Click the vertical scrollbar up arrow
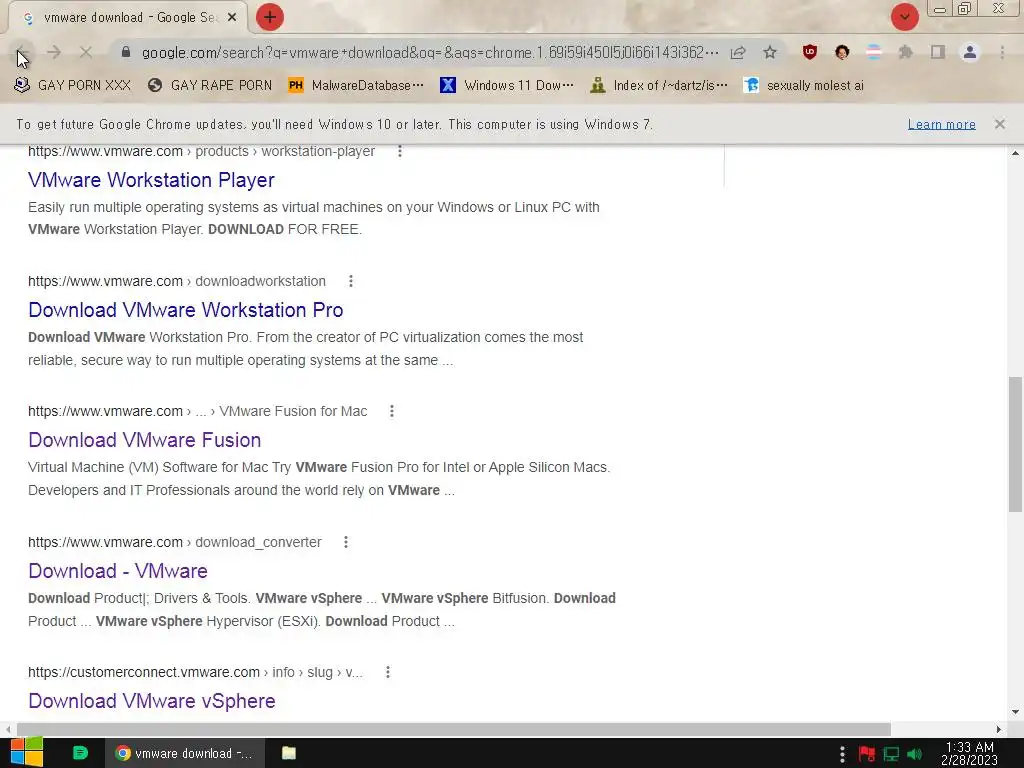 [1015, 153]
